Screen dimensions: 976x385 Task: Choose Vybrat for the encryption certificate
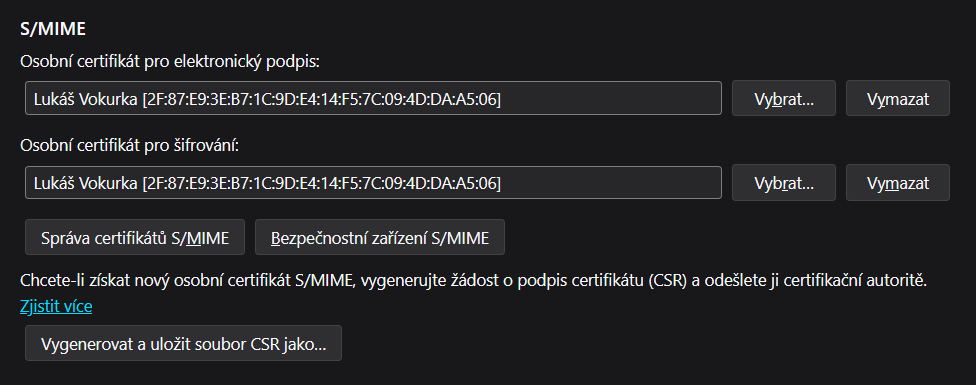[784, 183]
